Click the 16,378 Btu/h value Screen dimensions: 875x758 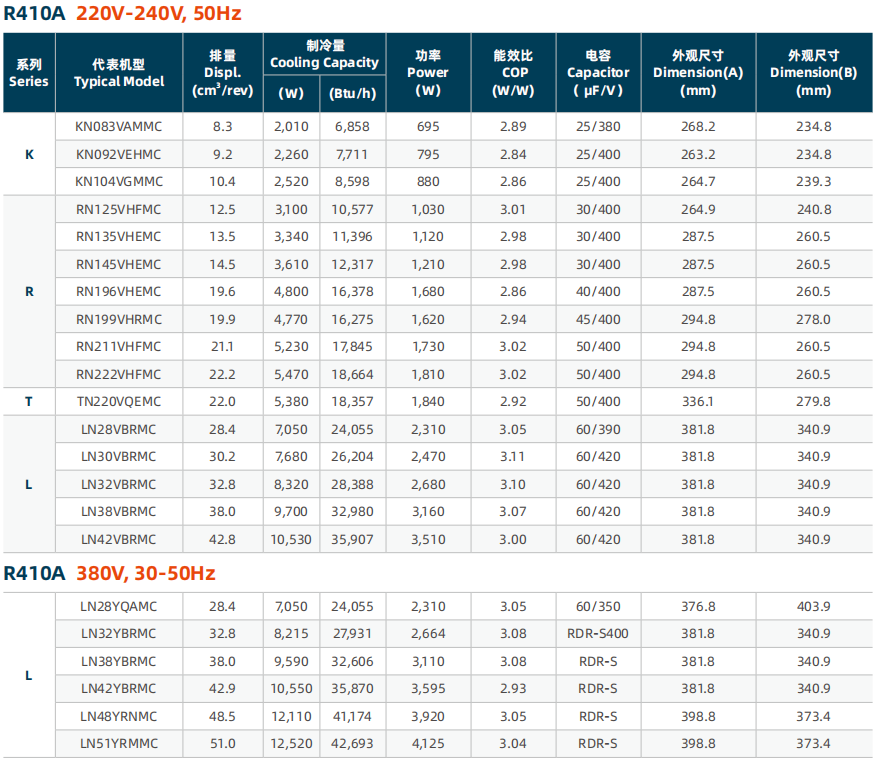coord(352,292)
